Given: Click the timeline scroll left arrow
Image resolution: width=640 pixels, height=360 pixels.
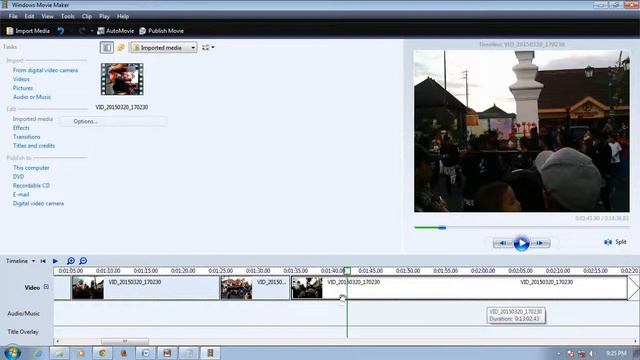Looking at the screenshot, I should [58, 341].
